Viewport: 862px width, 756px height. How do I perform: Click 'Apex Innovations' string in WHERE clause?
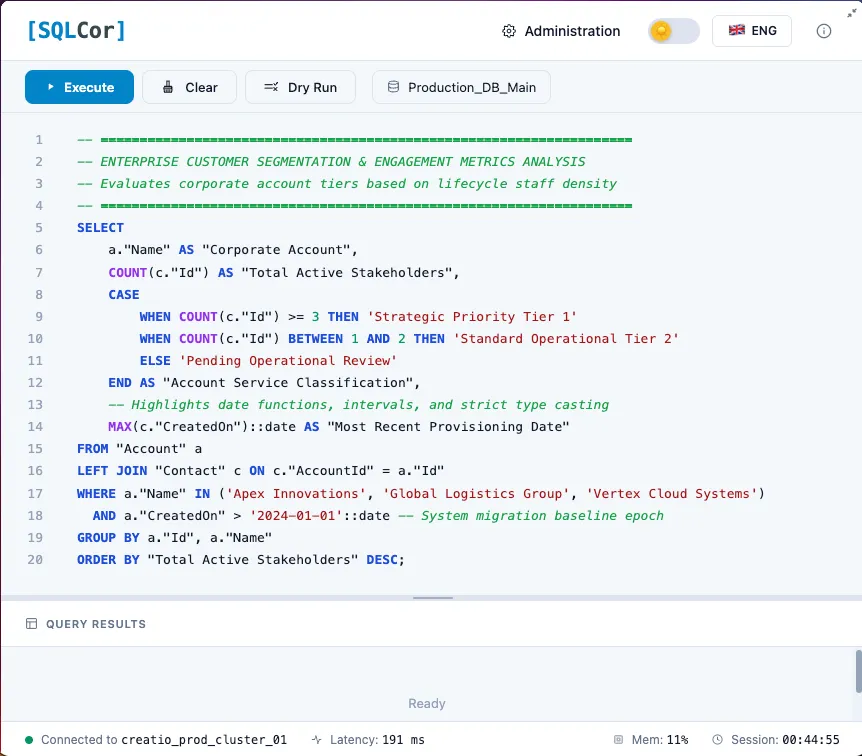coord(296,494)
